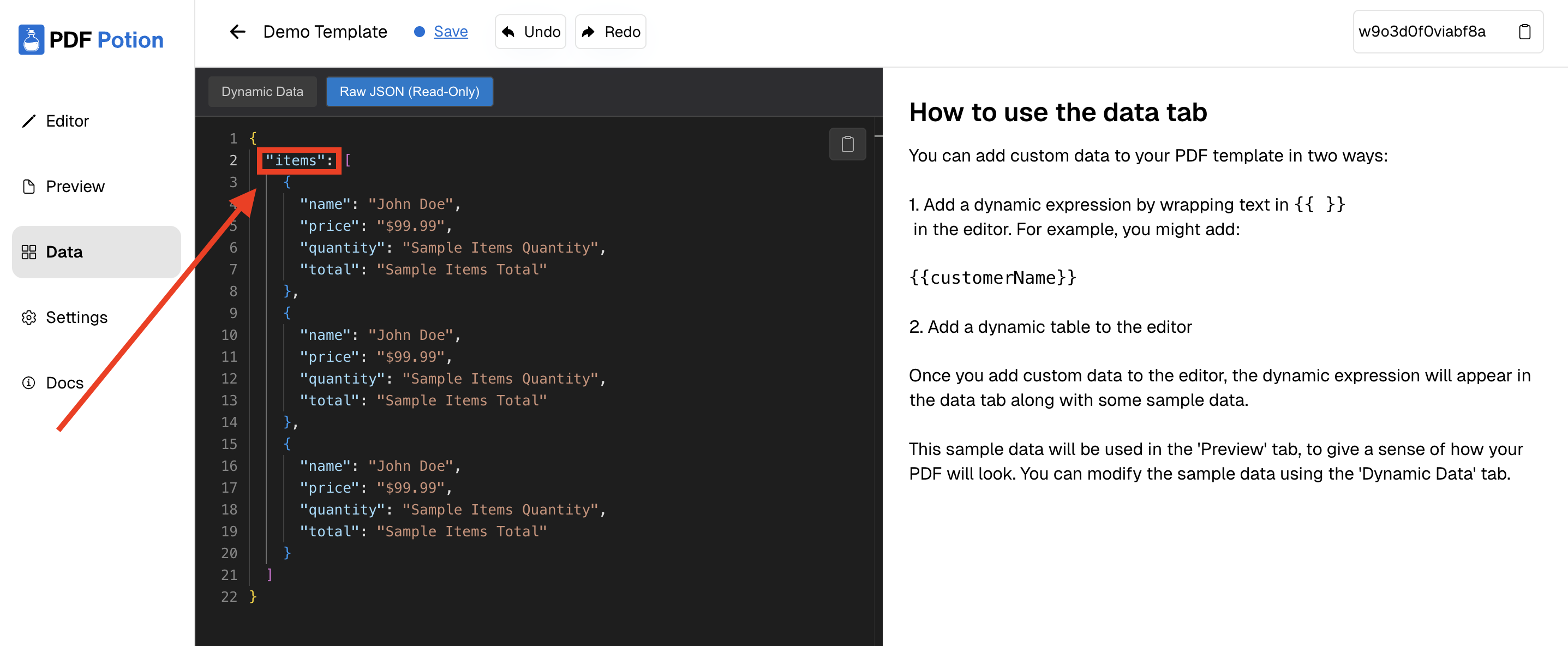Go back using the left arrow icon
This screenshot has height=646, width=1568.
(237, 32)
